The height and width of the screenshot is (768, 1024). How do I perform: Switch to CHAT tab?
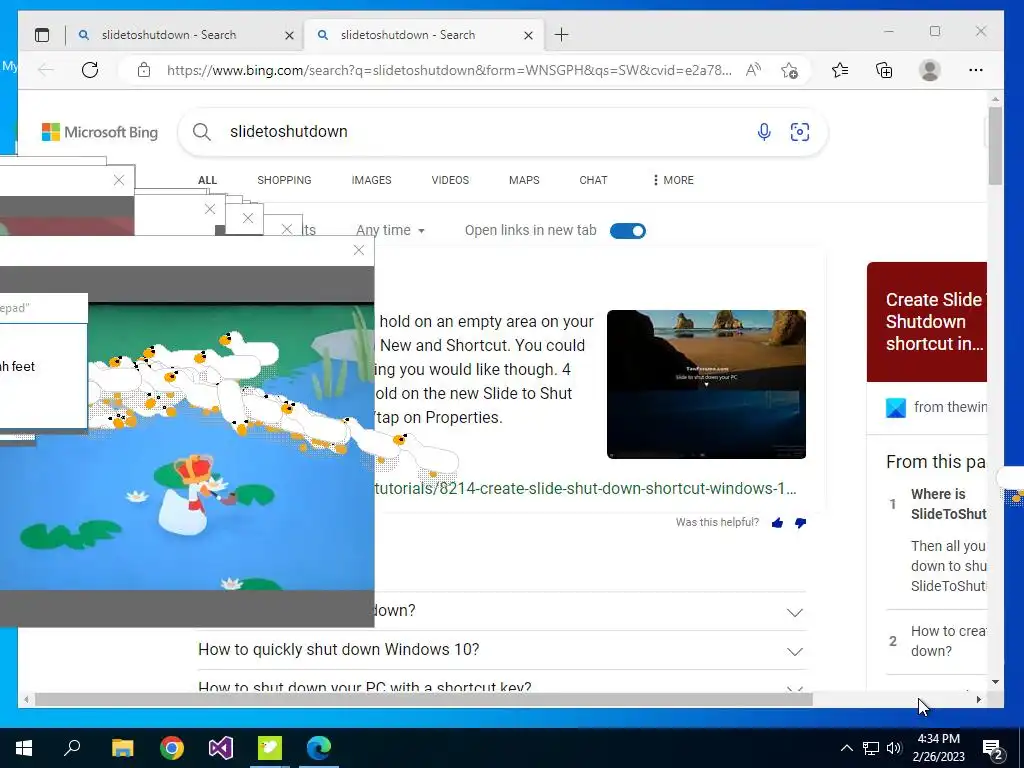point(593,180)
